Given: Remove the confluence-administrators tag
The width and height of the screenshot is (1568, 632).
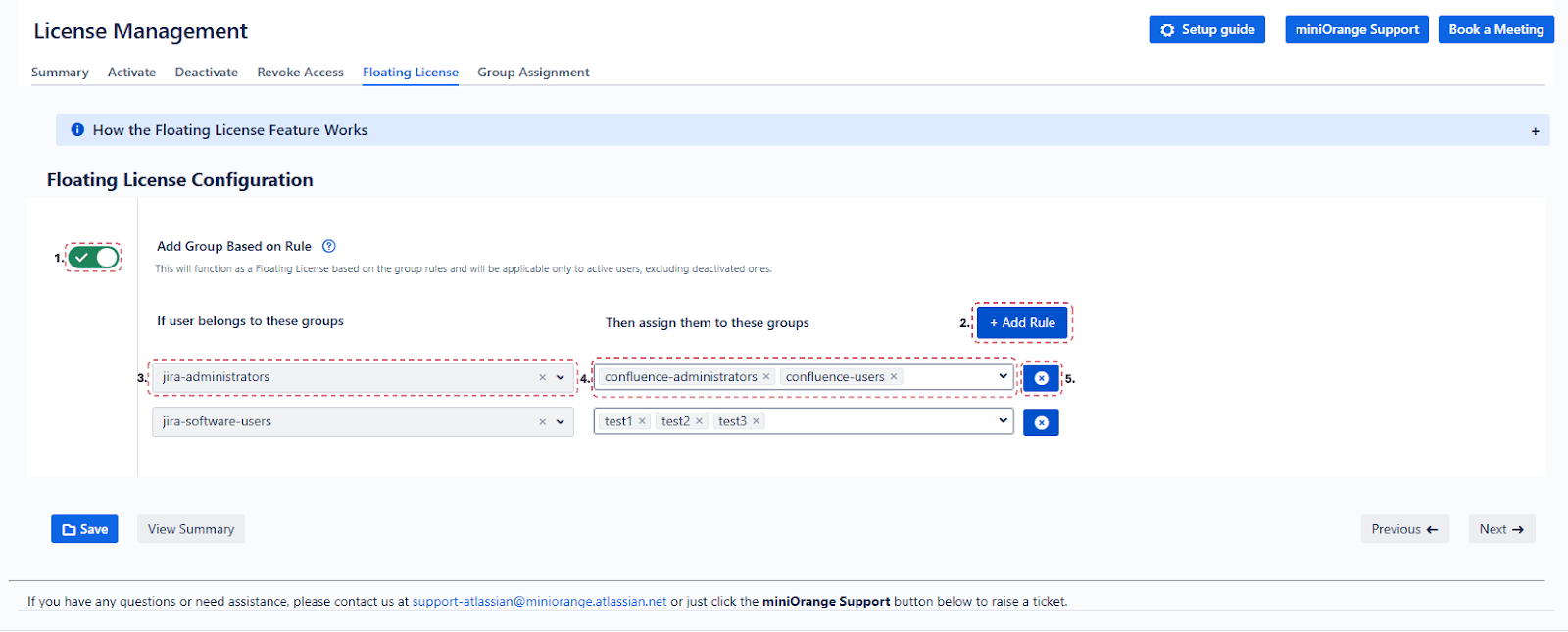Looking at the screenshot, I should tap(766, 376).
